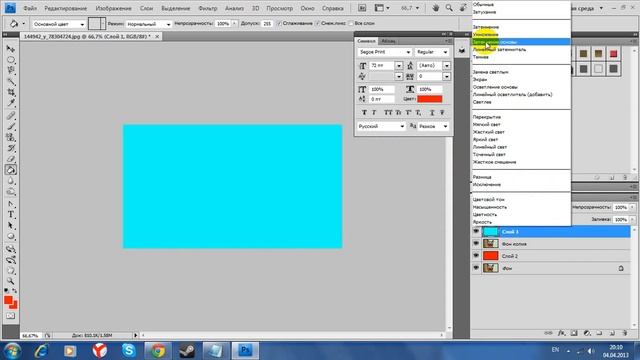Viewport: 640px width, 360px height.
Task: Open Skype from the taskbar
Action: (x=129, y=350)
